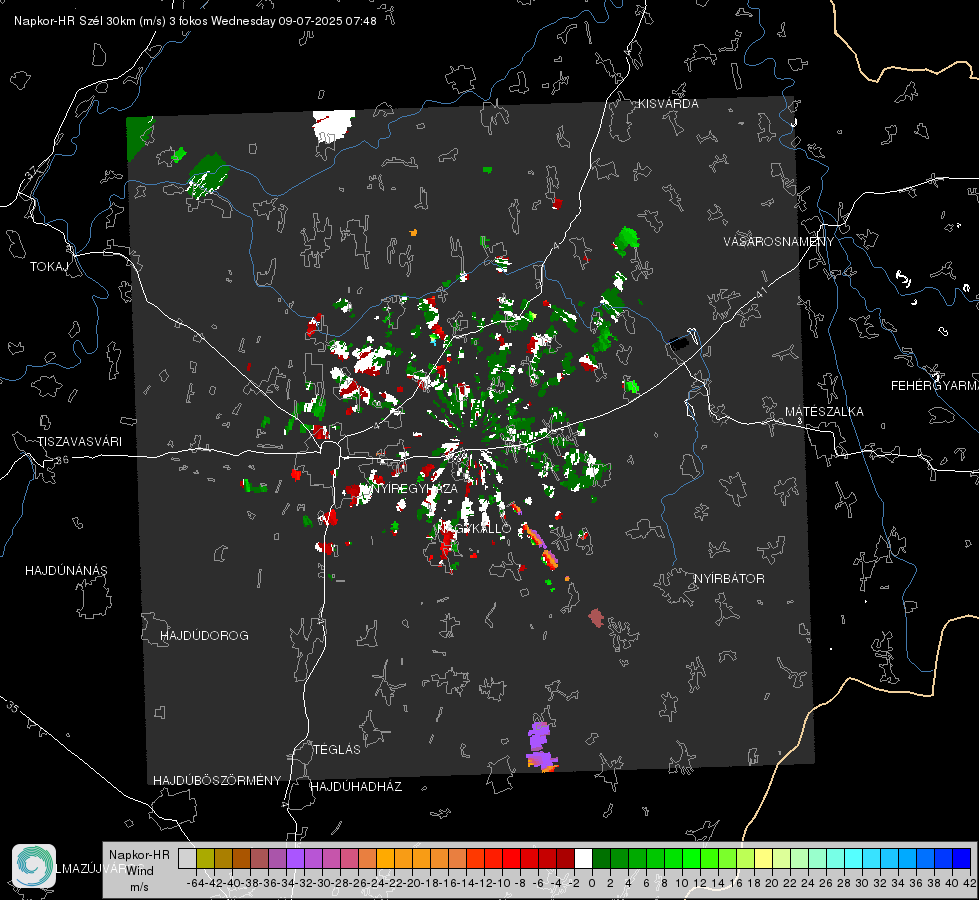The width and height of the screenshot is (979, 900).
Task: Click the HAJDÚDOROG town label
Action: [204, 636]
